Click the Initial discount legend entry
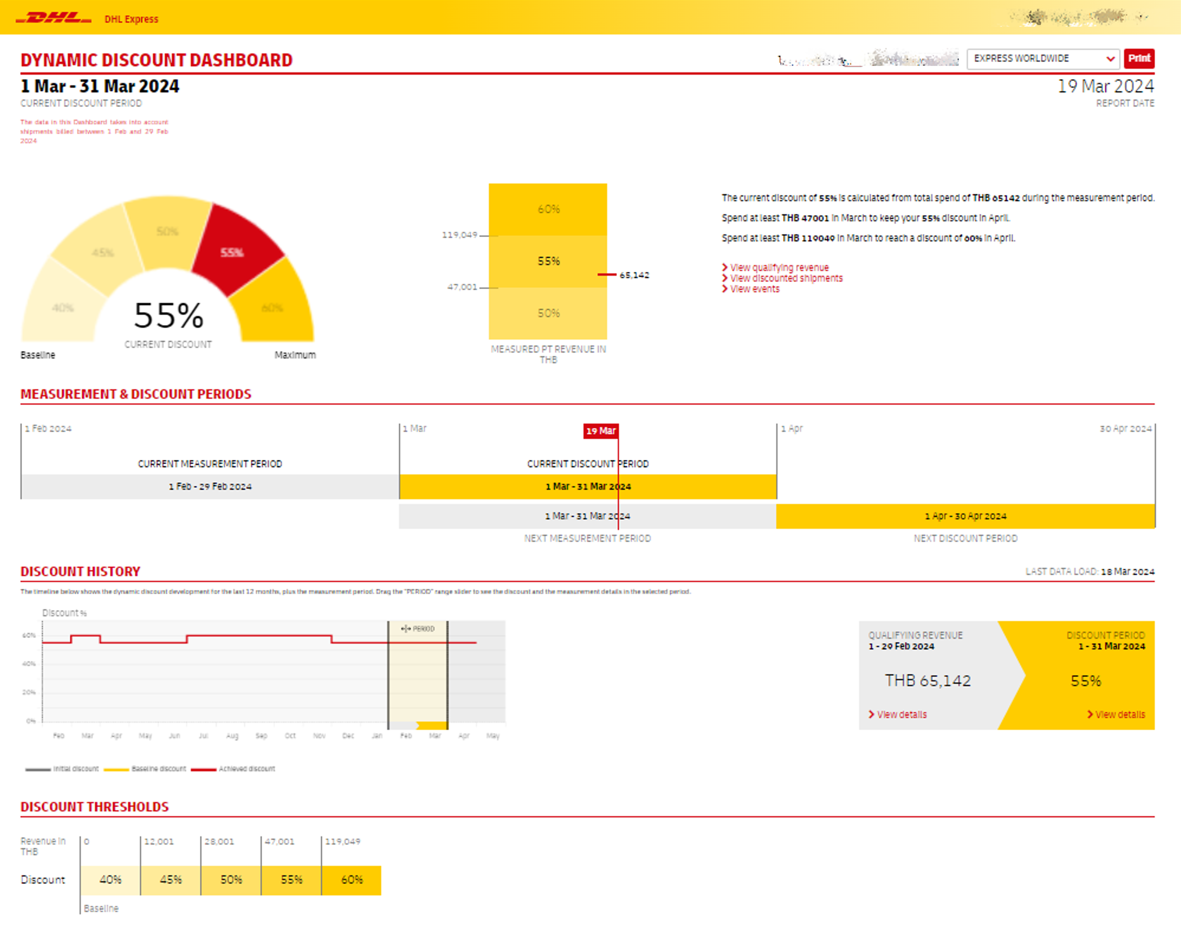Image resolution: width=1181 pixels, height=950 pixels. point(62,769)
